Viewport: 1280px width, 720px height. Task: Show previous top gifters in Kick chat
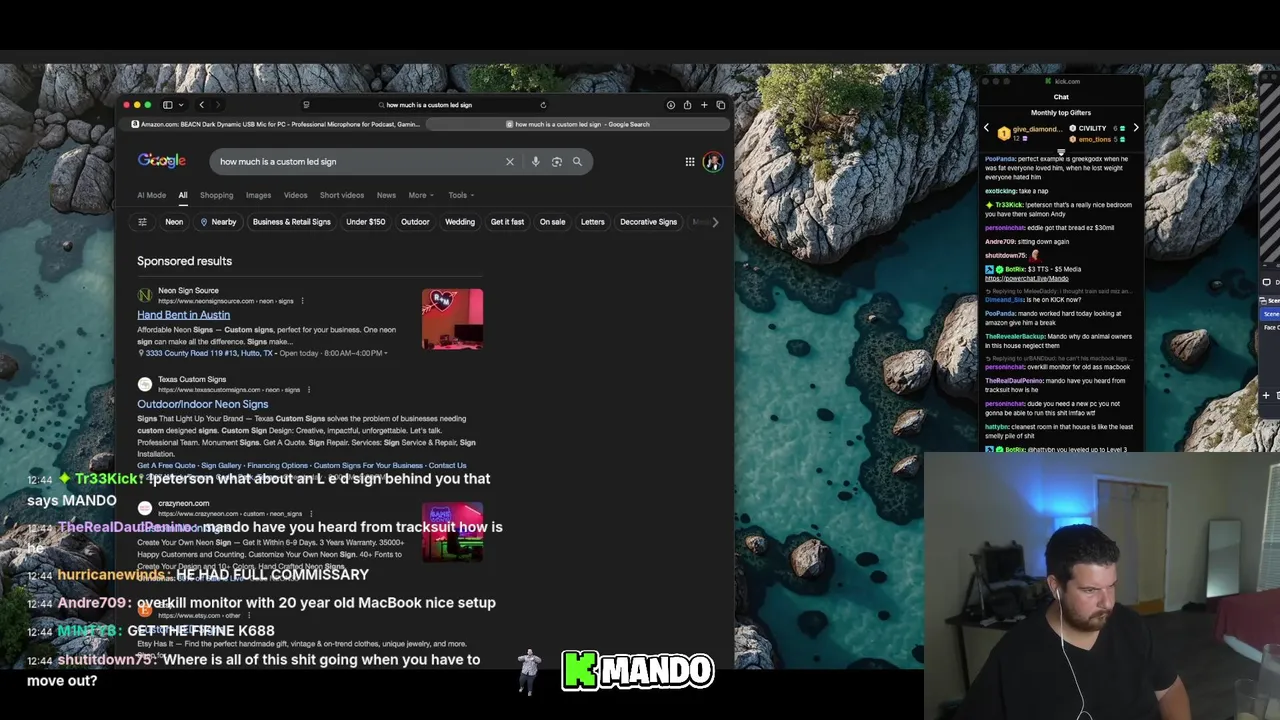(986, 128)
